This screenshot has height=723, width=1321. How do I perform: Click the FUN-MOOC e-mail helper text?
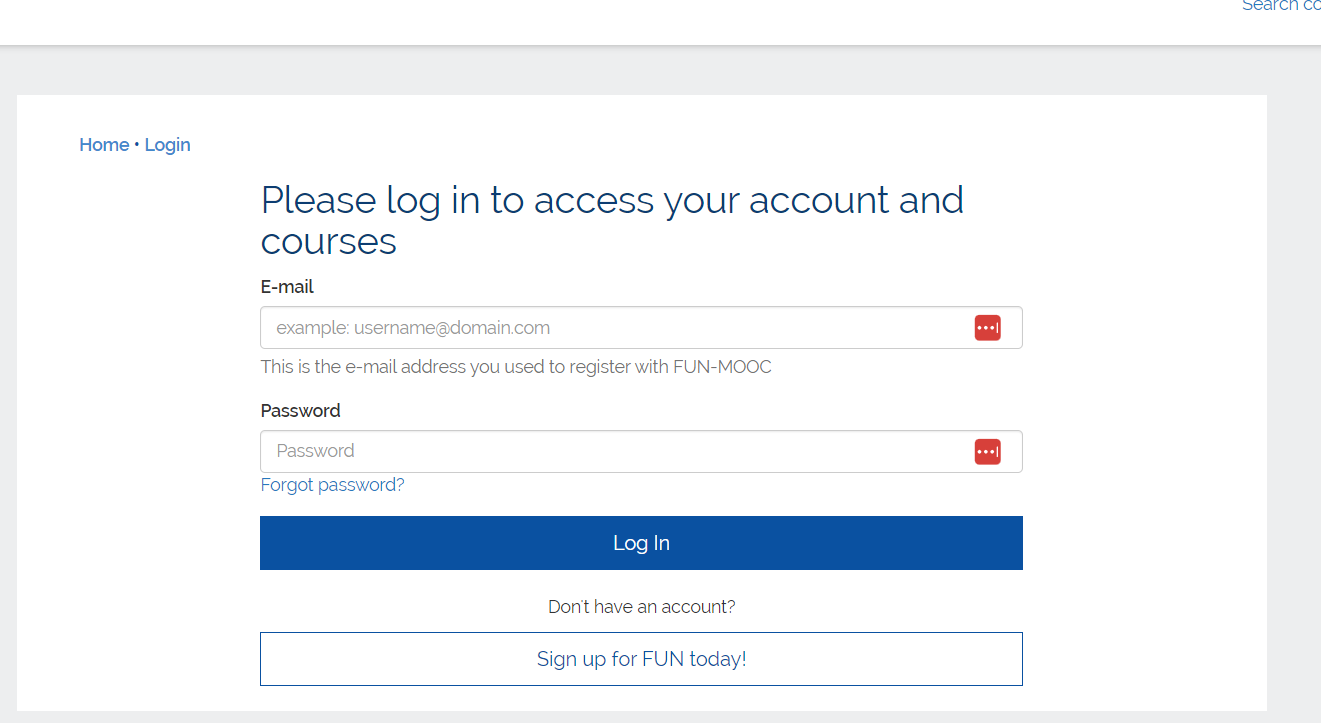(x=516, y=367)
